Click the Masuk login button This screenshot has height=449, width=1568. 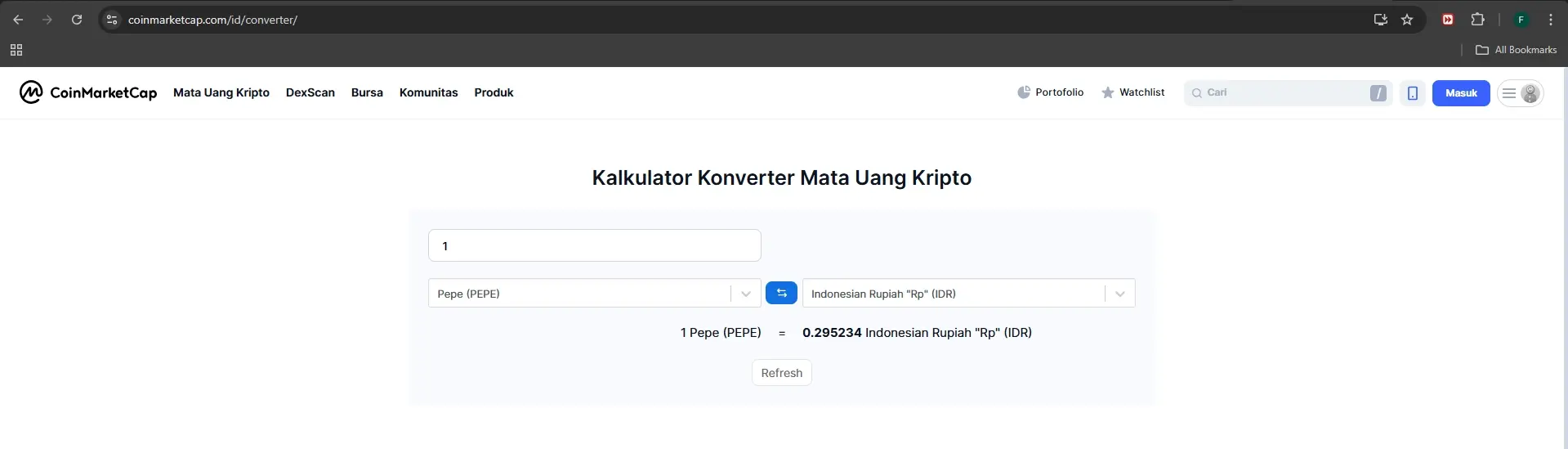pos(1461,92)
